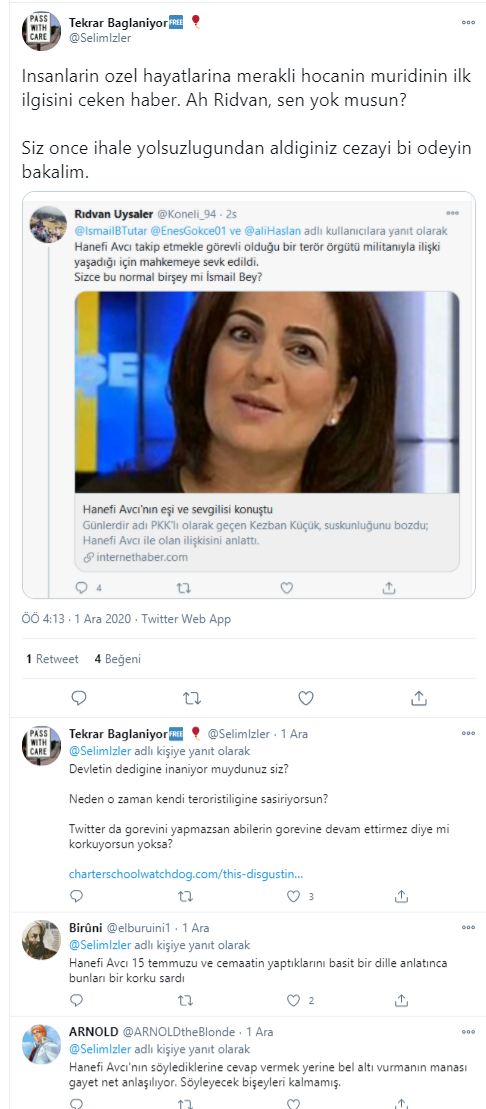This screenshot has height=1109, width=486.
Task: View the 4 Beğeni likes list
Action: click(117, 658)
